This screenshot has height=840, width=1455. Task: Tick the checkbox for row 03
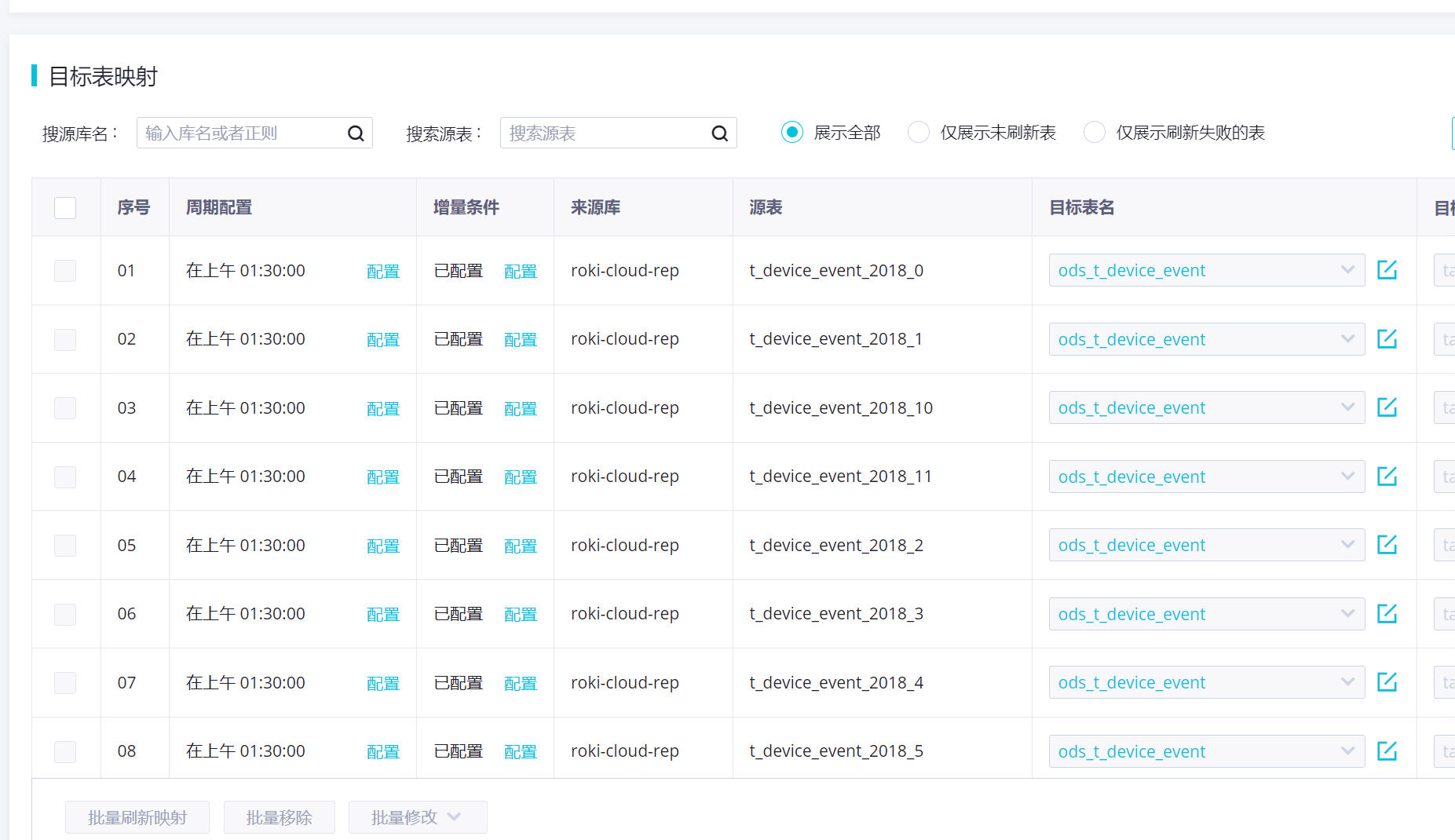point(65,408)
